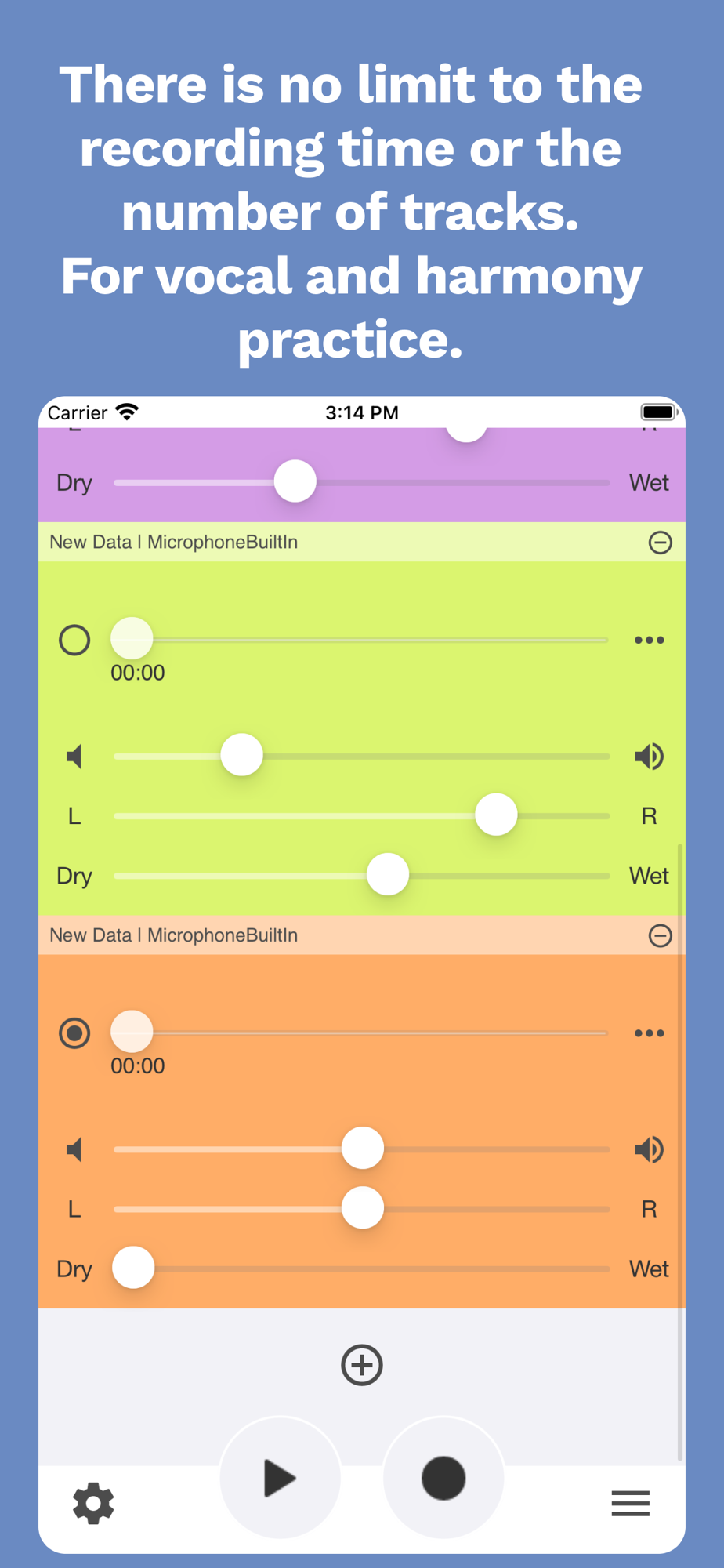The width and height of the screenshot is (724, 1568).
Task: Click the green track L/R pan slider thumb
Action: point(496,815)
